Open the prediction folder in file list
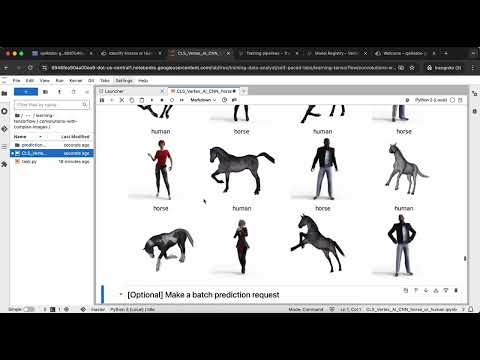This screenshot has width=480, height=360. click(53, 145)
